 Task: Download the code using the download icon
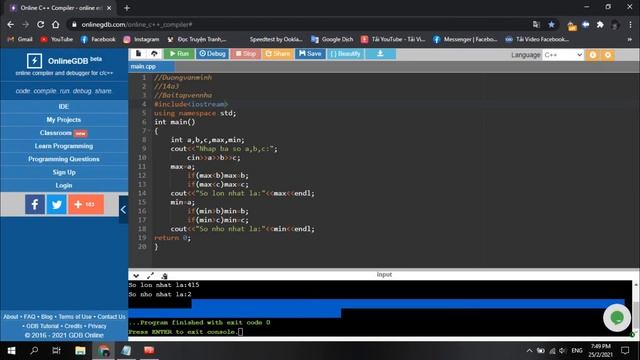pos(380,53)
